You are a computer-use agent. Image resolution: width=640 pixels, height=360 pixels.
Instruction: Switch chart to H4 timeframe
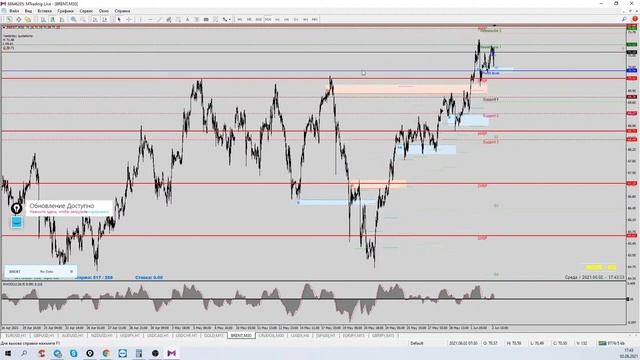tap(287, 19)
